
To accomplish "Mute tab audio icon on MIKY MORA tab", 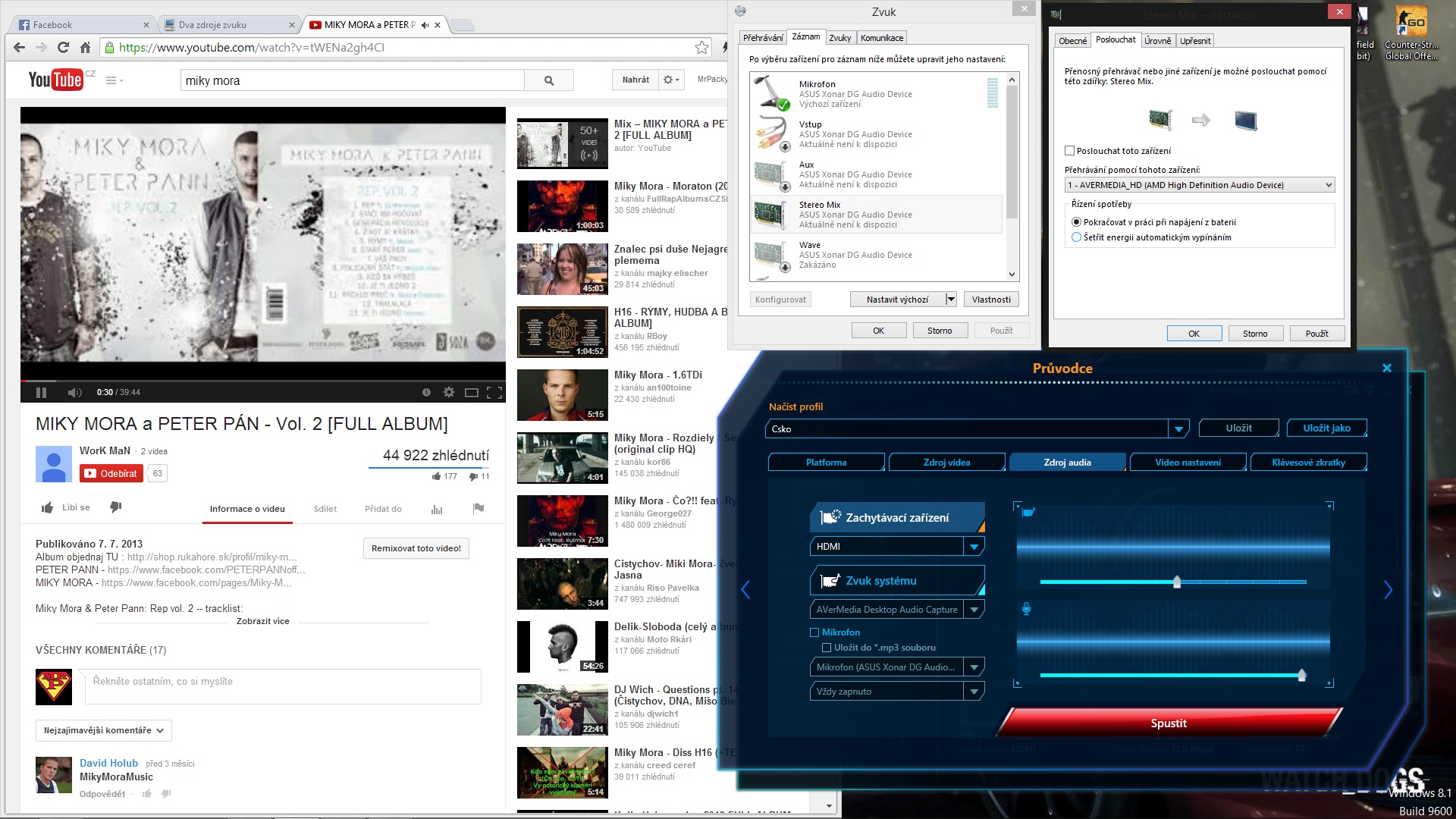I will pyautogui.click(x=425, y=25).
